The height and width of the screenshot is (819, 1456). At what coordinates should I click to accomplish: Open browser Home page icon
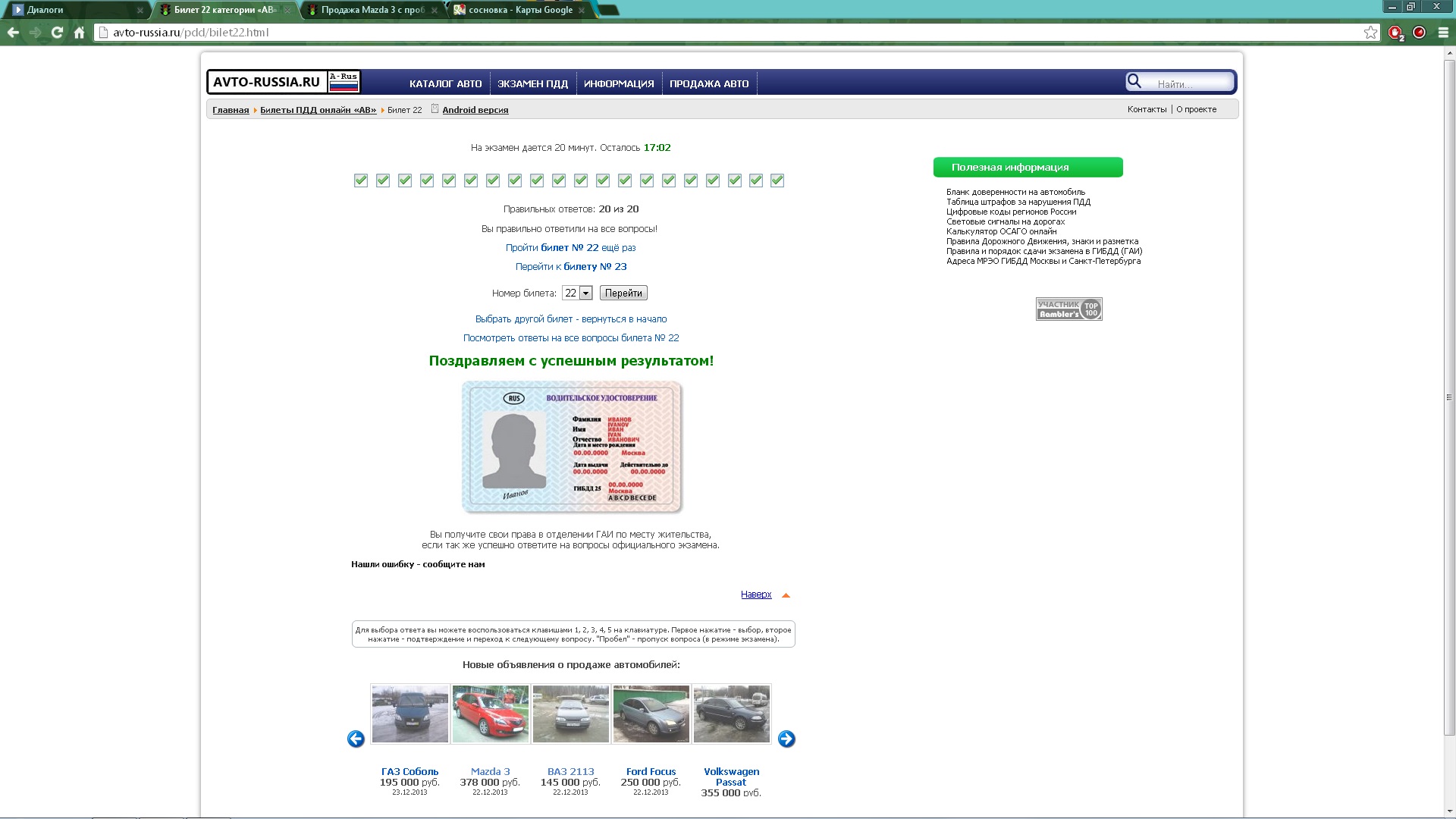79,33
